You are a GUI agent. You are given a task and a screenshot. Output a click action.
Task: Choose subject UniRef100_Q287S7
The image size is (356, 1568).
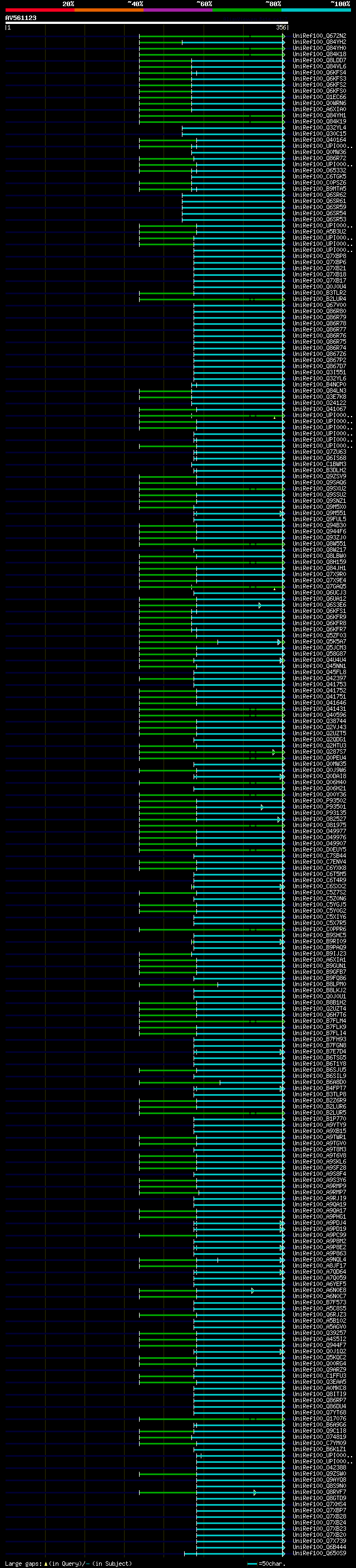click(x=319, y=752)
